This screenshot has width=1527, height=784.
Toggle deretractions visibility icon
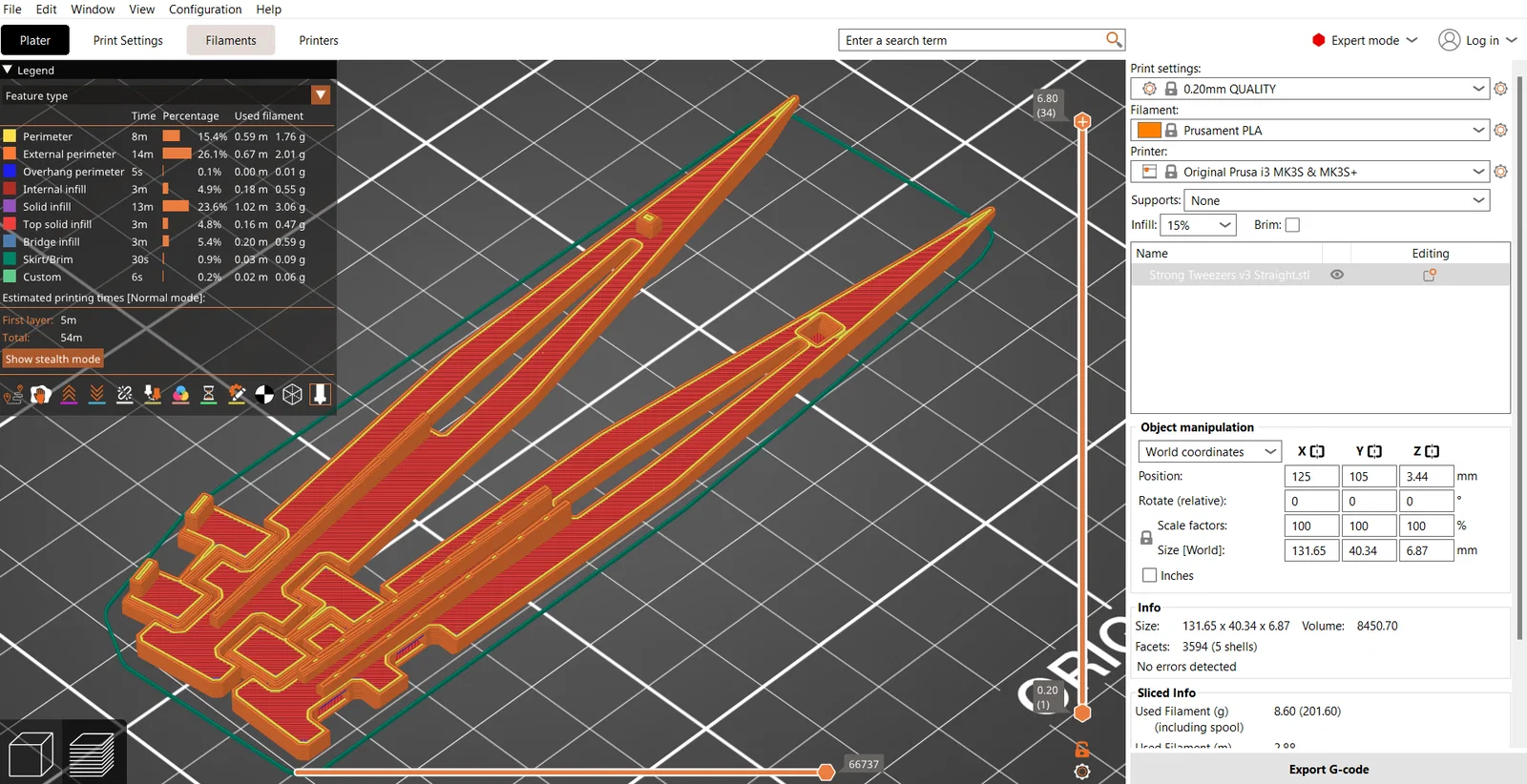[x=97, y=394]
